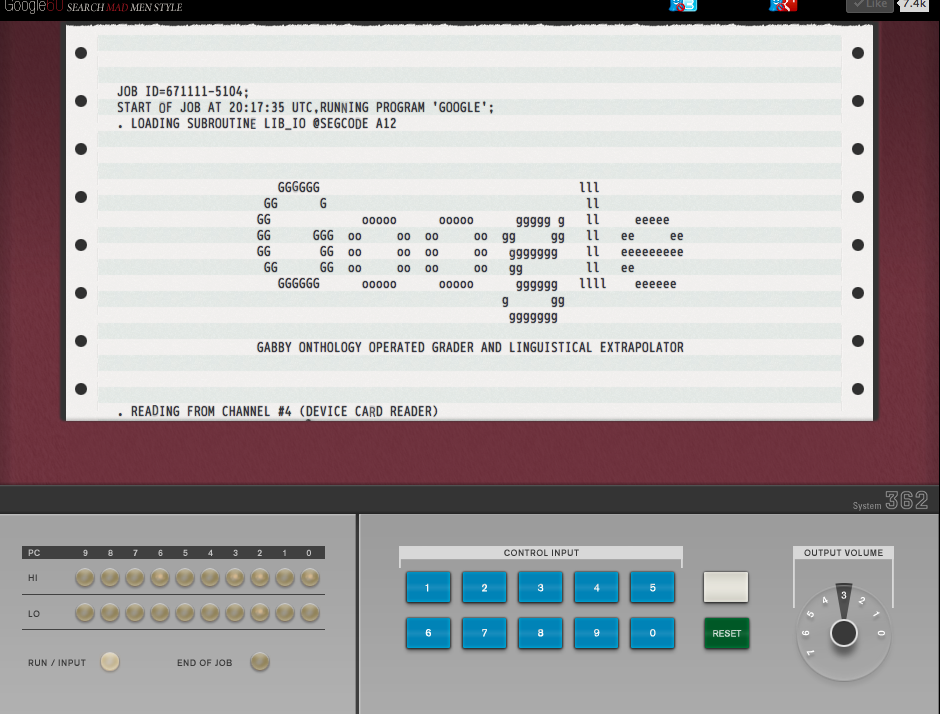
Task: Click the Twitter share icon in top bar
Action: click(683, 6)
